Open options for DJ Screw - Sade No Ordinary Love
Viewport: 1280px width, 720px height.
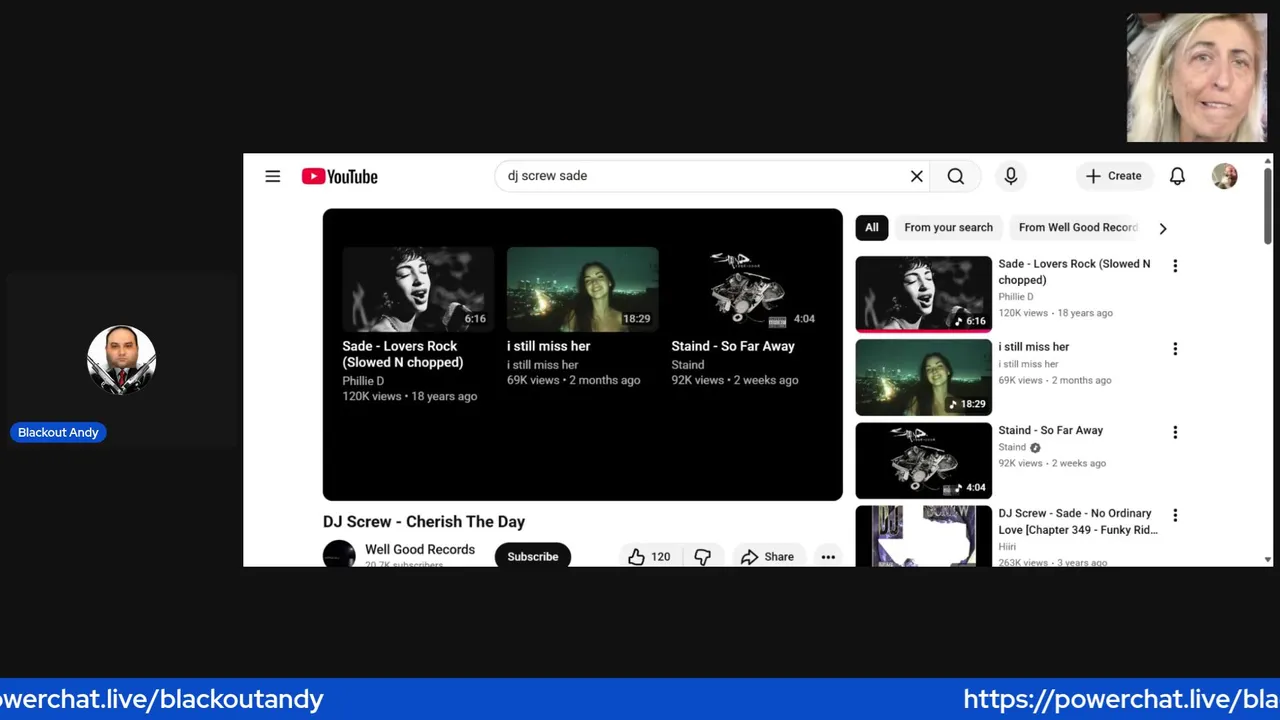(x=1175, y=515)
